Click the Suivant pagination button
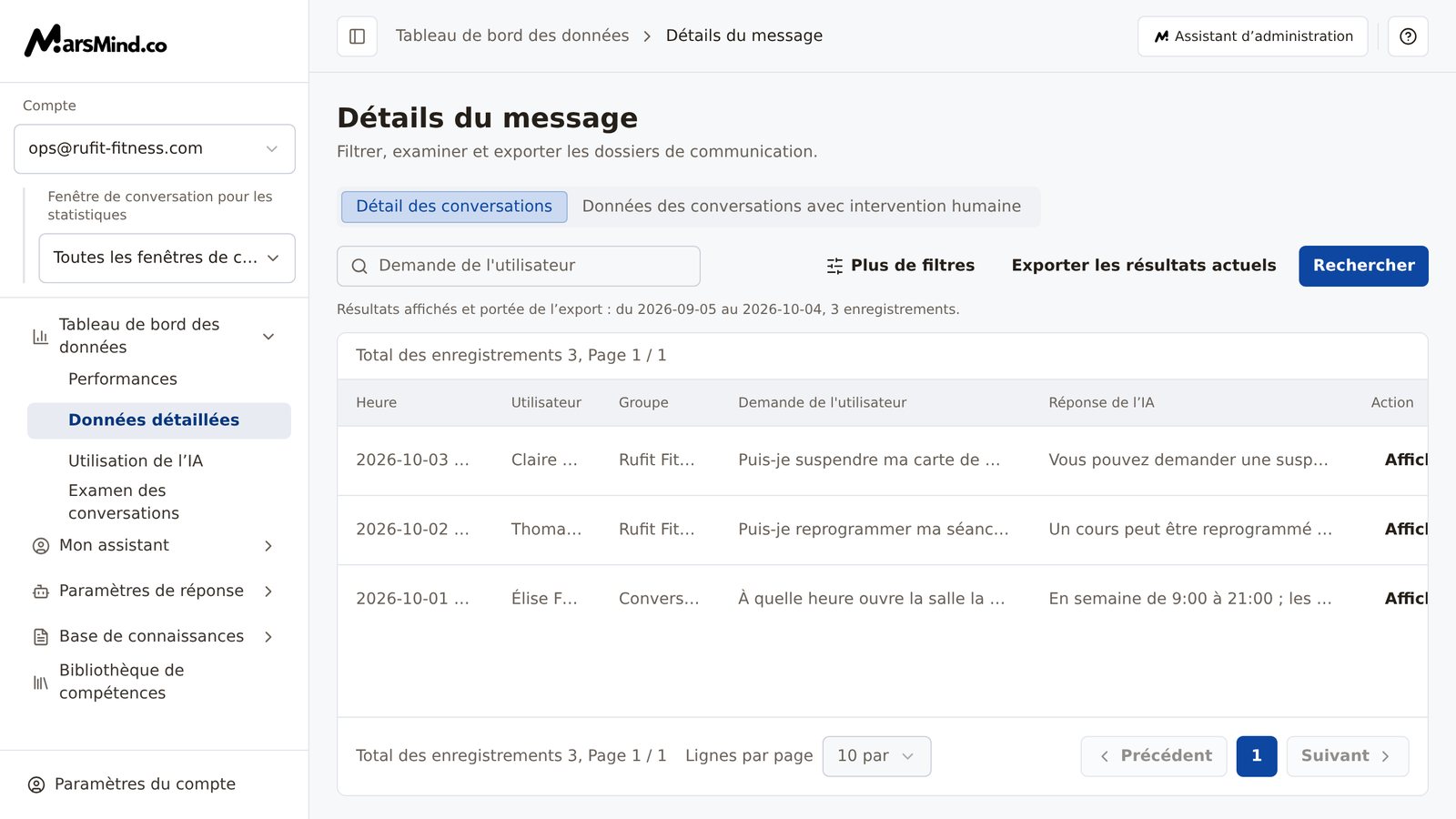The image size is (1456, 819). coord(1347,756)
